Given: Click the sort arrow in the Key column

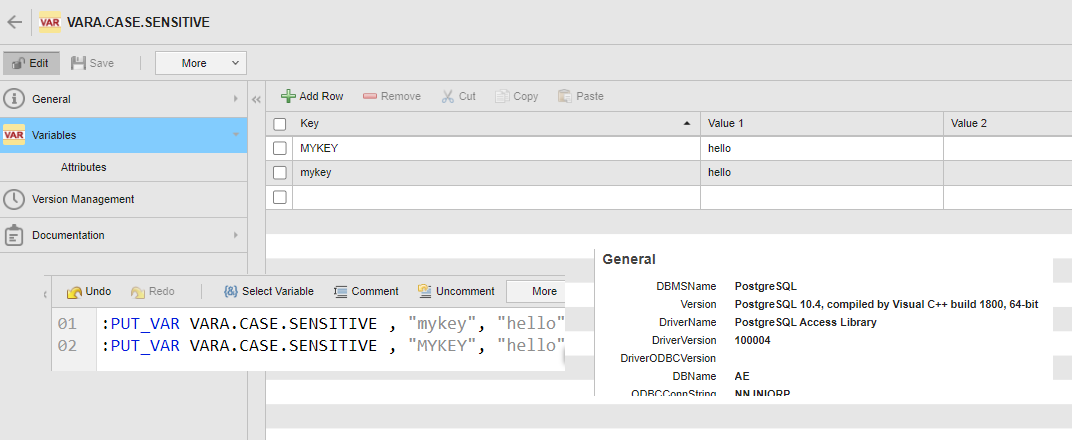Looking at the screenshot, I should (686, 124).
